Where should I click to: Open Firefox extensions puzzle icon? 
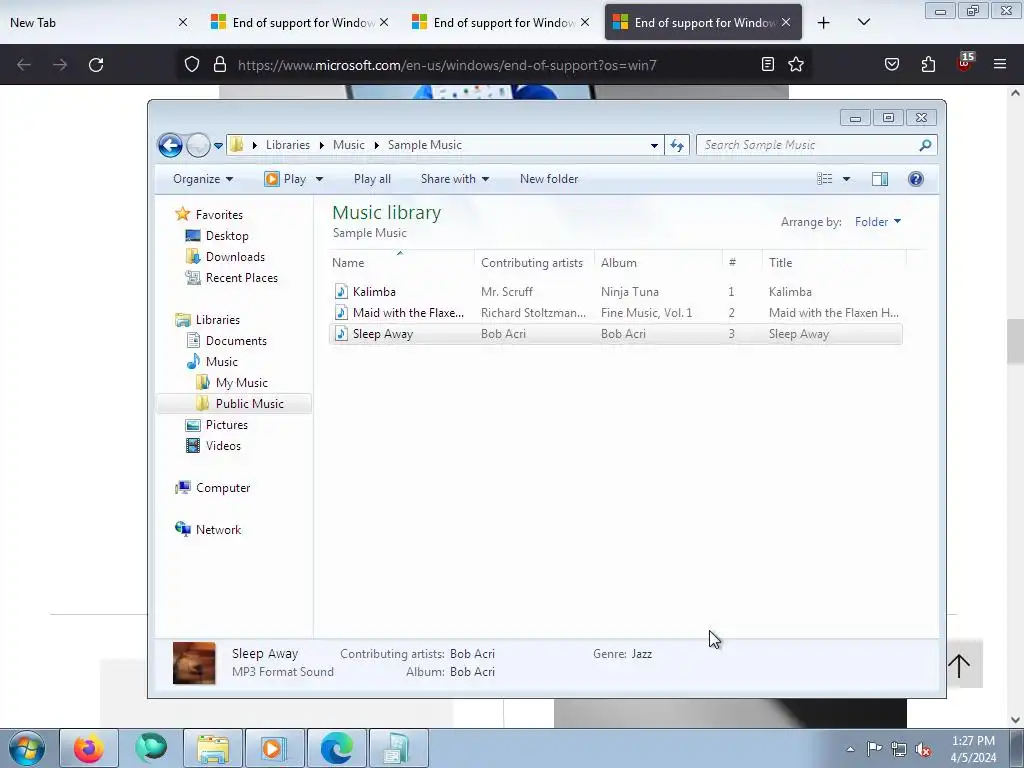click(928, 64)
